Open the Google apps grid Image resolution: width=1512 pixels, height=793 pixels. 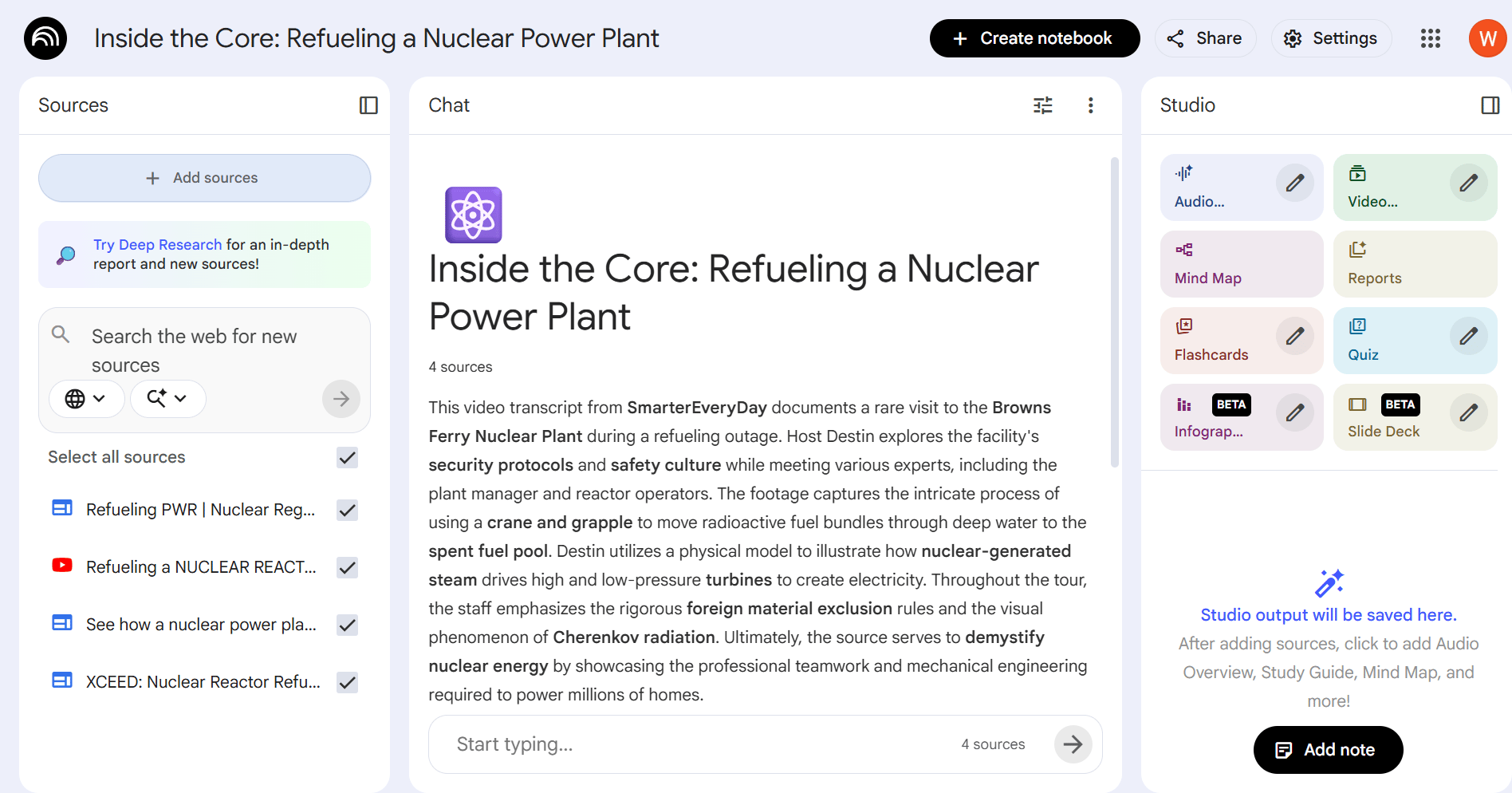[x=1430, y=38]
